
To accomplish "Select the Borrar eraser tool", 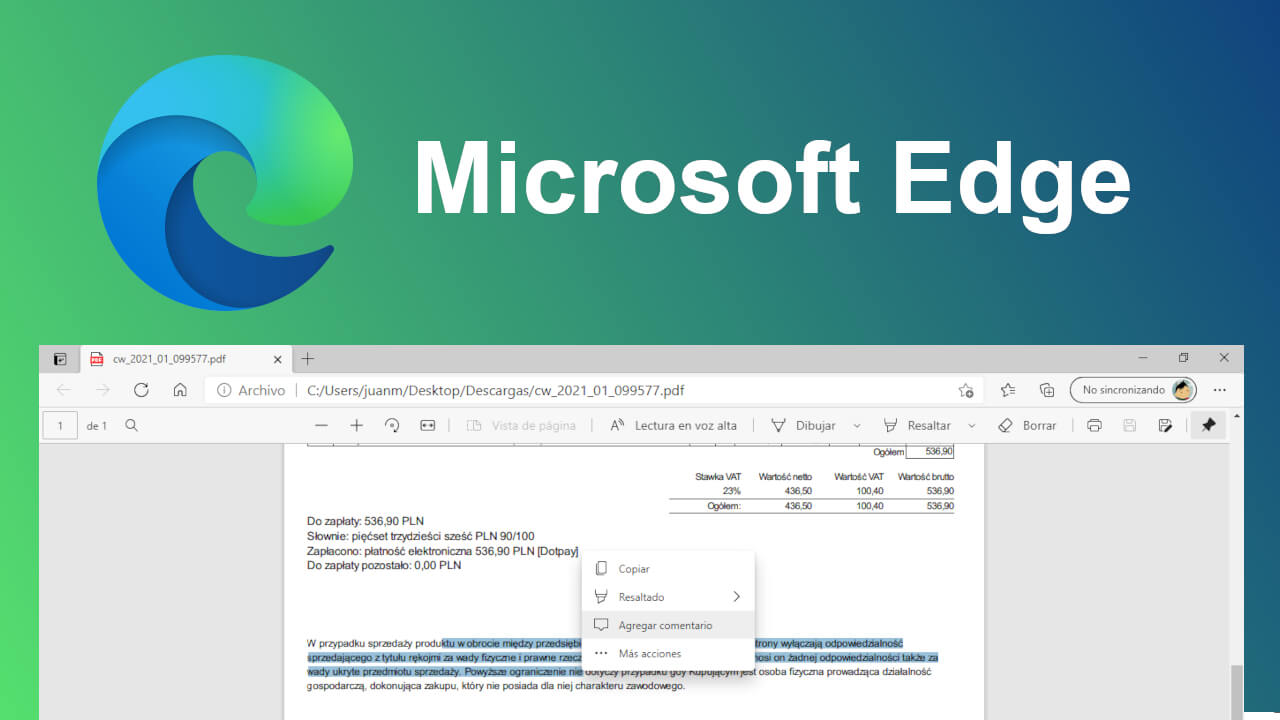I will point(1027,425).
